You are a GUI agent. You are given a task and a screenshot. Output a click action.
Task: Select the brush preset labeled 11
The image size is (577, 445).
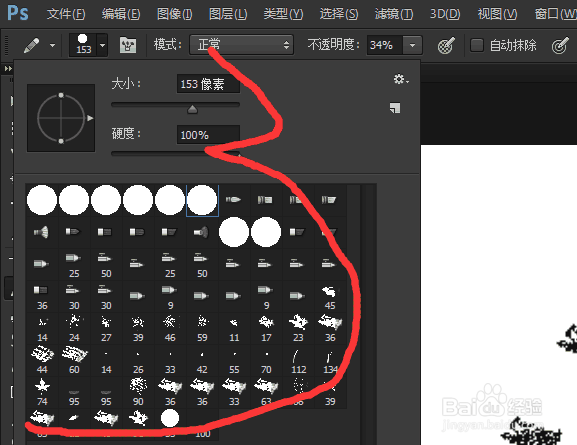(234, 328)
